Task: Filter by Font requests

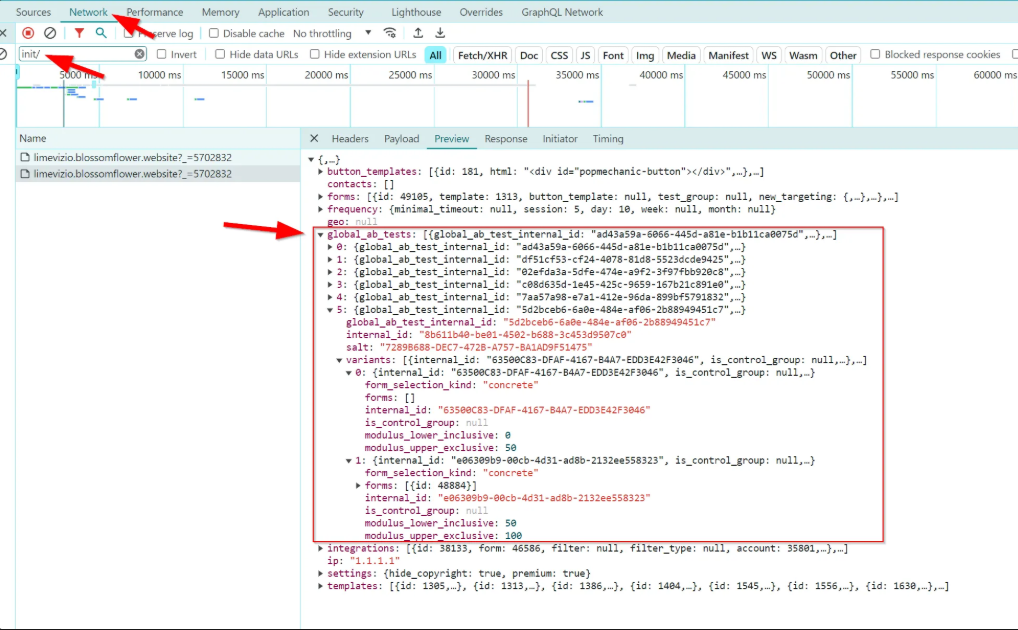Action: (x=613, y=55)
